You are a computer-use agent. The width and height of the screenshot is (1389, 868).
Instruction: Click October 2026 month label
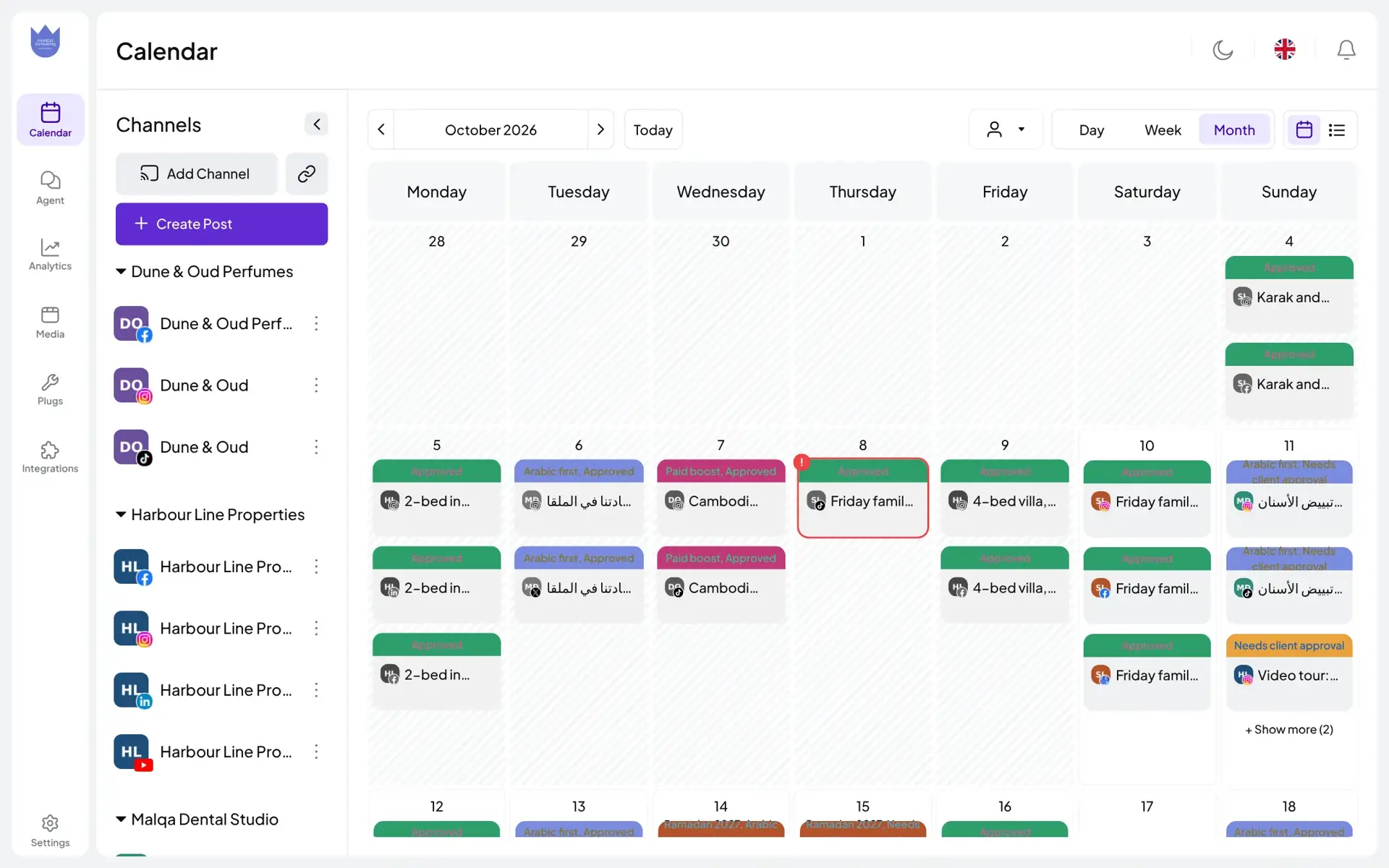(x=490, y=129)
